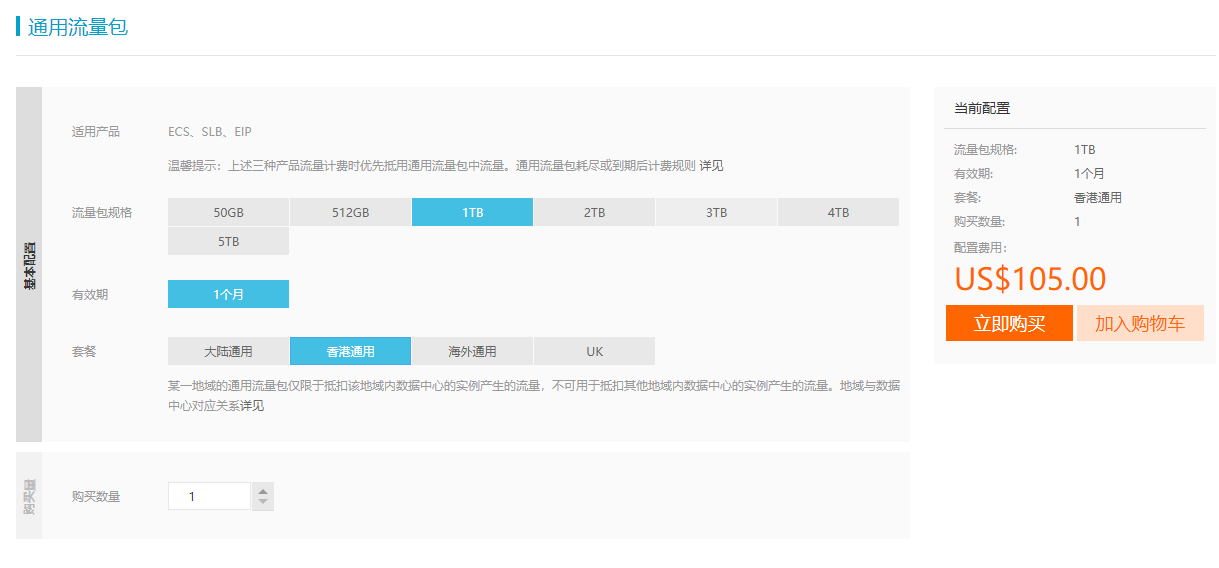Screen dimensions: 1219x568
Task: Click the 香港通用 value in current configuration
Action: tap(1098, 198)
